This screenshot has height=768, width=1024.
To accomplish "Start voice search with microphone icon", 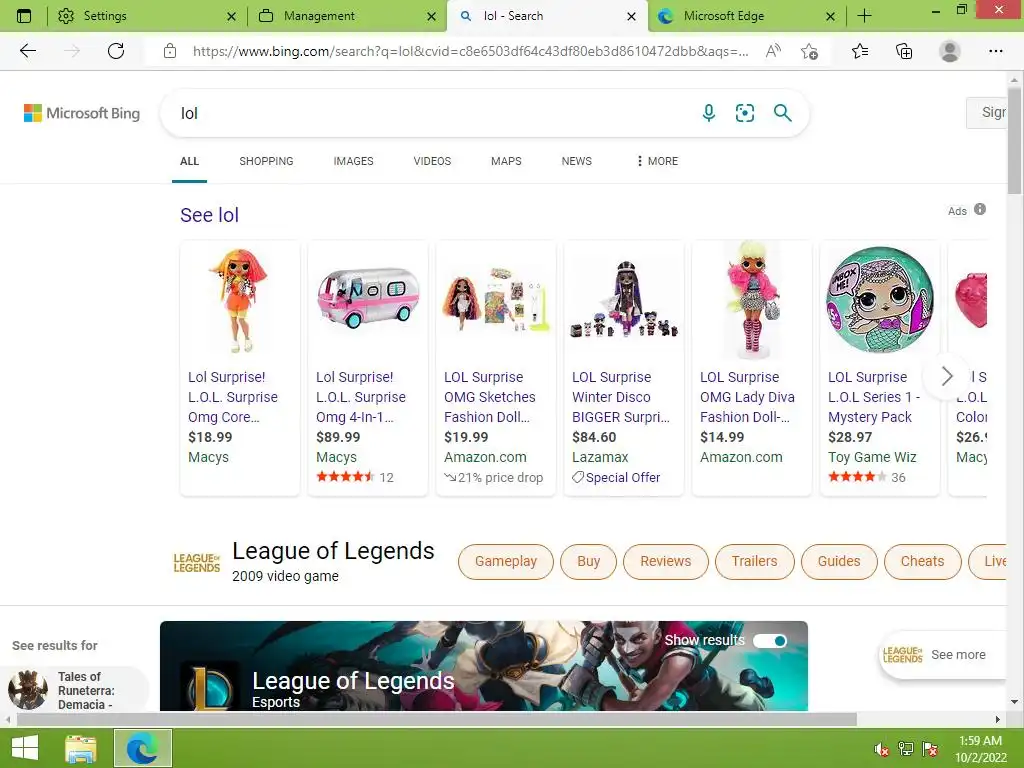I will (x=709, y=113).
